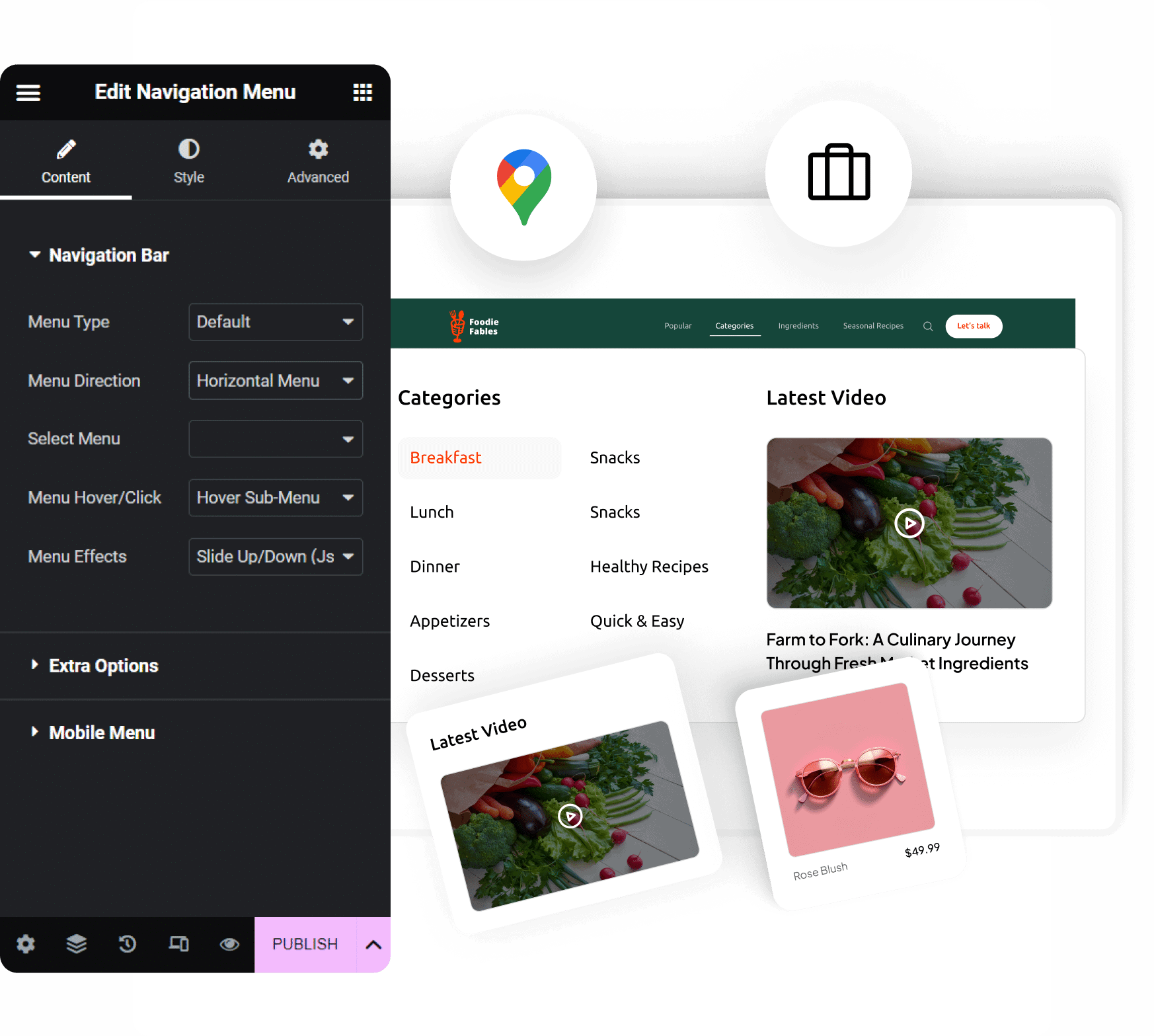Click the Google Maps pin icon
1154x1036 pixels.
pyautogui.click(x=523, y=186)
